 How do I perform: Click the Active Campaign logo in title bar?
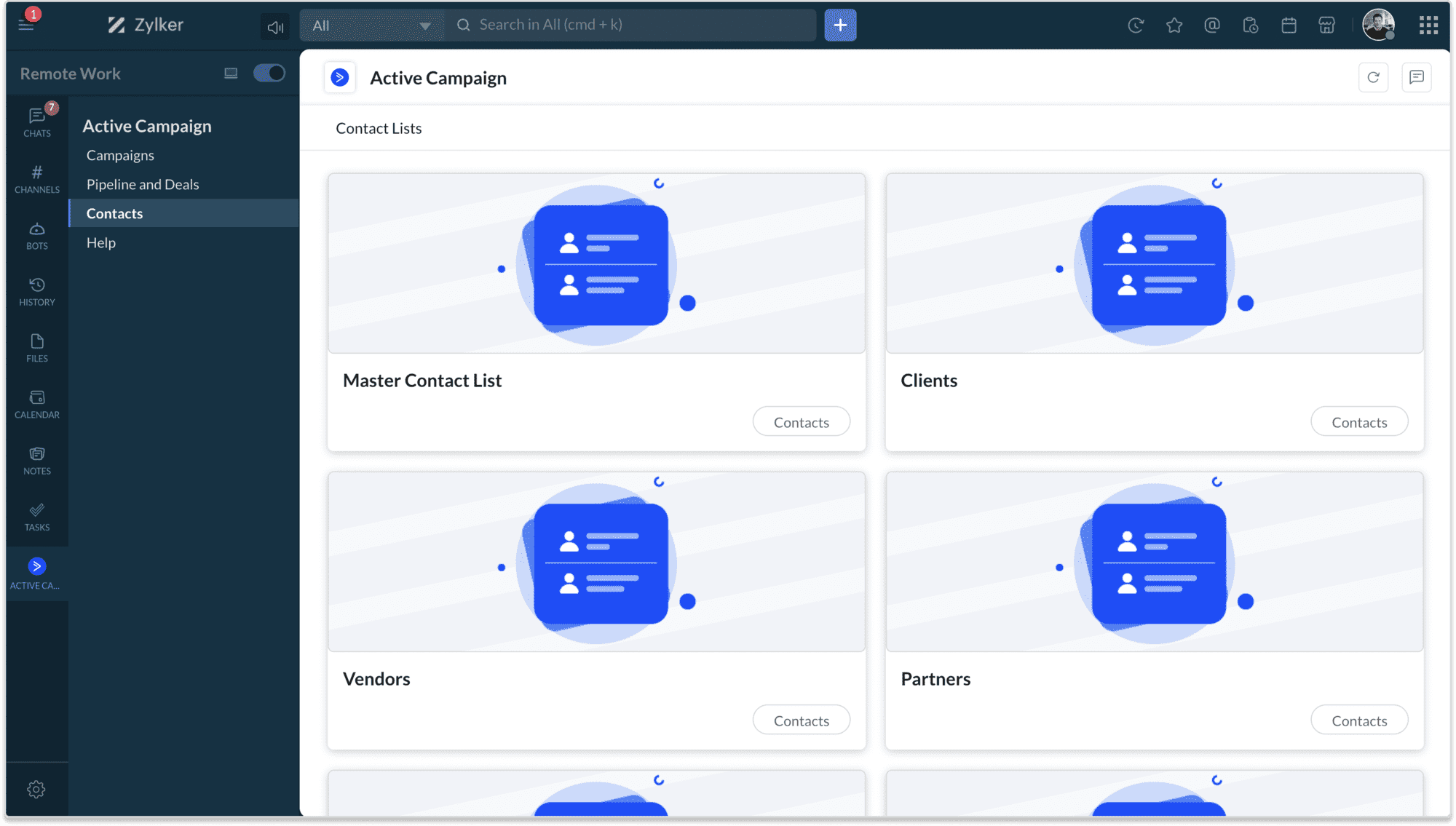coord(340,78)
